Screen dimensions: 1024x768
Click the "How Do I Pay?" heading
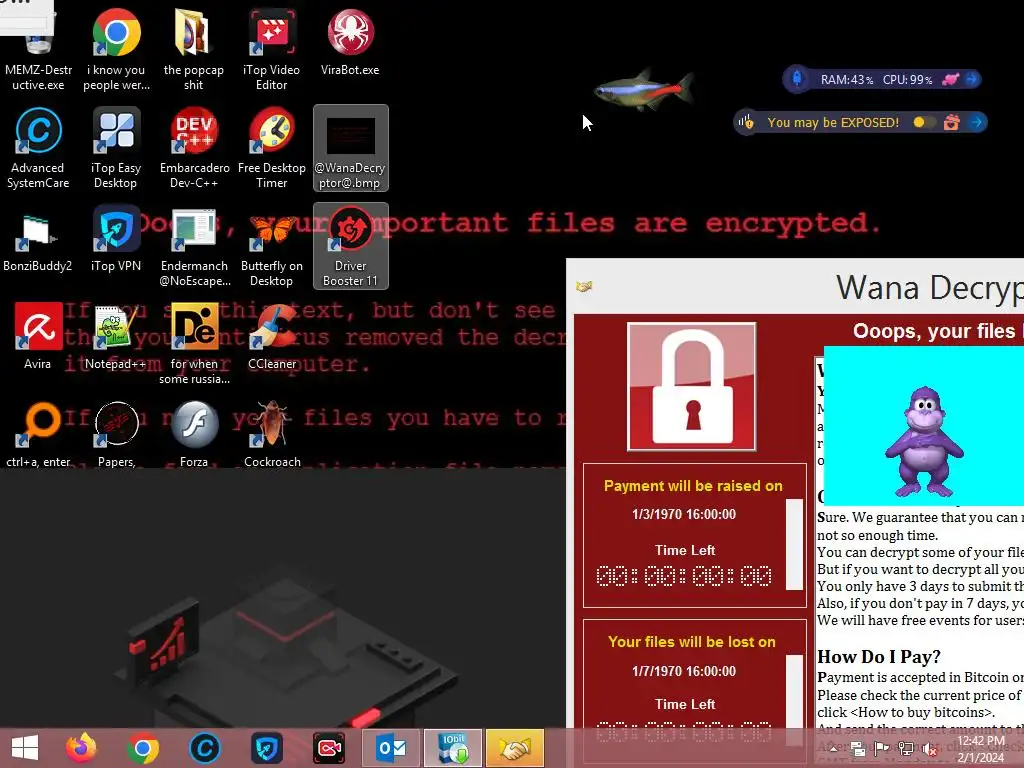coord(878,656)
